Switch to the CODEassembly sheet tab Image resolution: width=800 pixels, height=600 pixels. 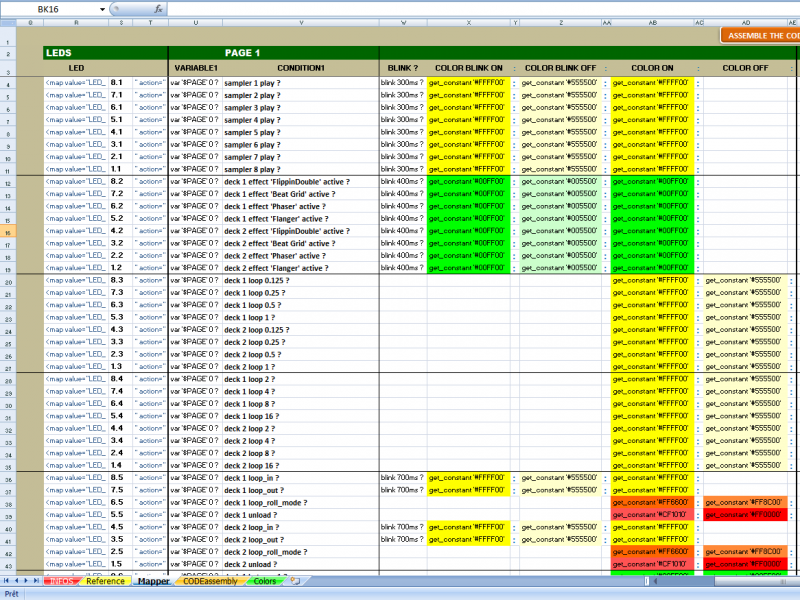(x=211, y=581)
